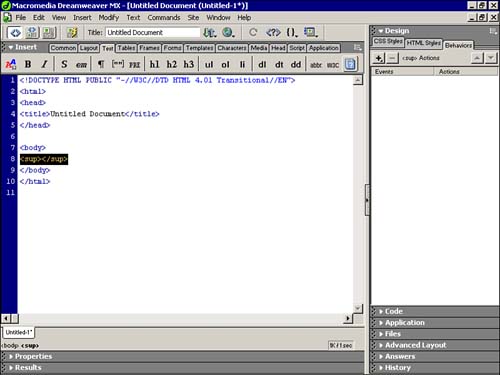Switch to the HTML Styles tab
The width and height of the screenshot is (500, 375).
(423, 43)
